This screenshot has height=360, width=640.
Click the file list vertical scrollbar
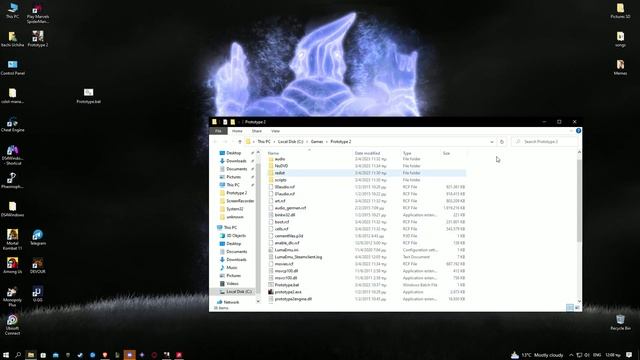pyautogui.click(x=579, y=200)
